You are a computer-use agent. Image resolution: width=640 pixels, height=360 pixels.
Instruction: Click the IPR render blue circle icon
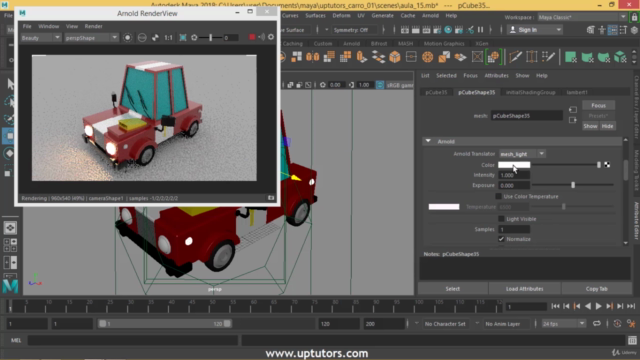[x=448, y=30]
